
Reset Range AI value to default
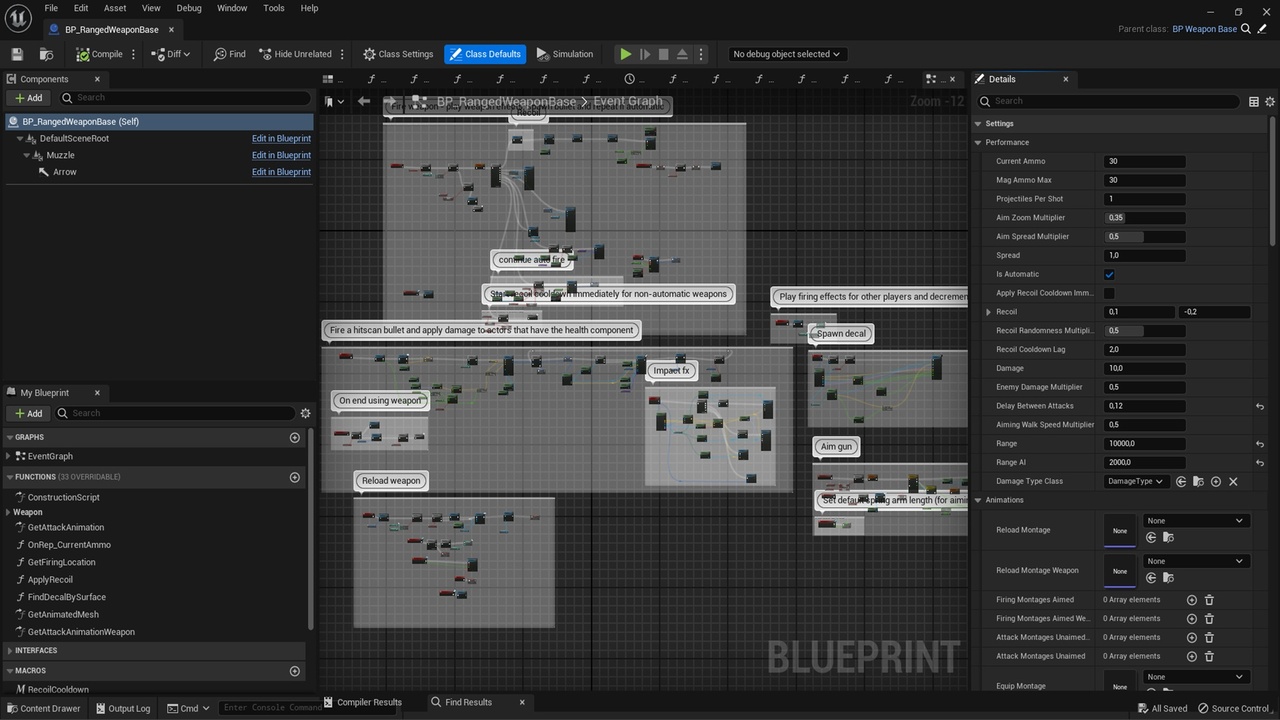click(1260, 463)
